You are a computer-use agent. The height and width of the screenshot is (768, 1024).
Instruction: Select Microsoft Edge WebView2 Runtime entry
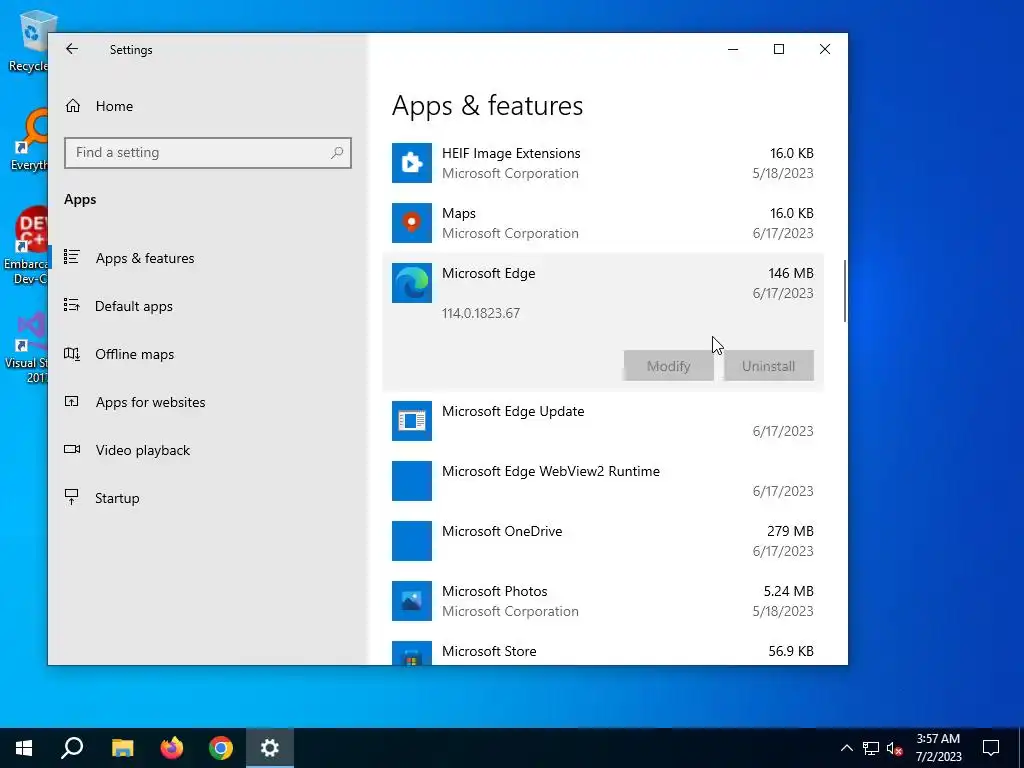(602, 481)
